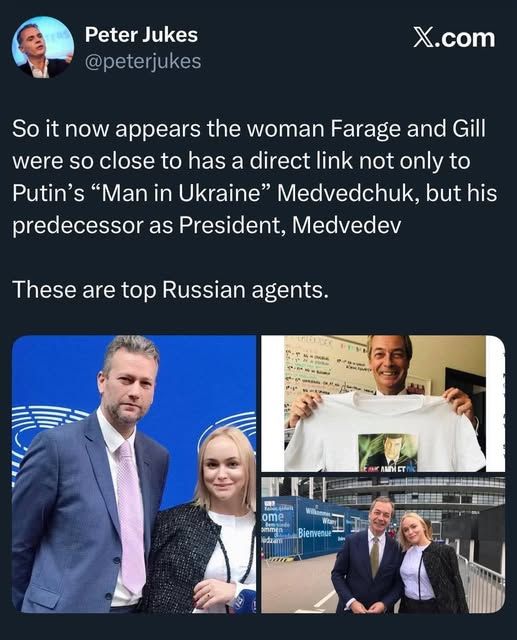The image size is (517, 640).
Task: Click the X.com logo
Action: [x=455, y=38]
